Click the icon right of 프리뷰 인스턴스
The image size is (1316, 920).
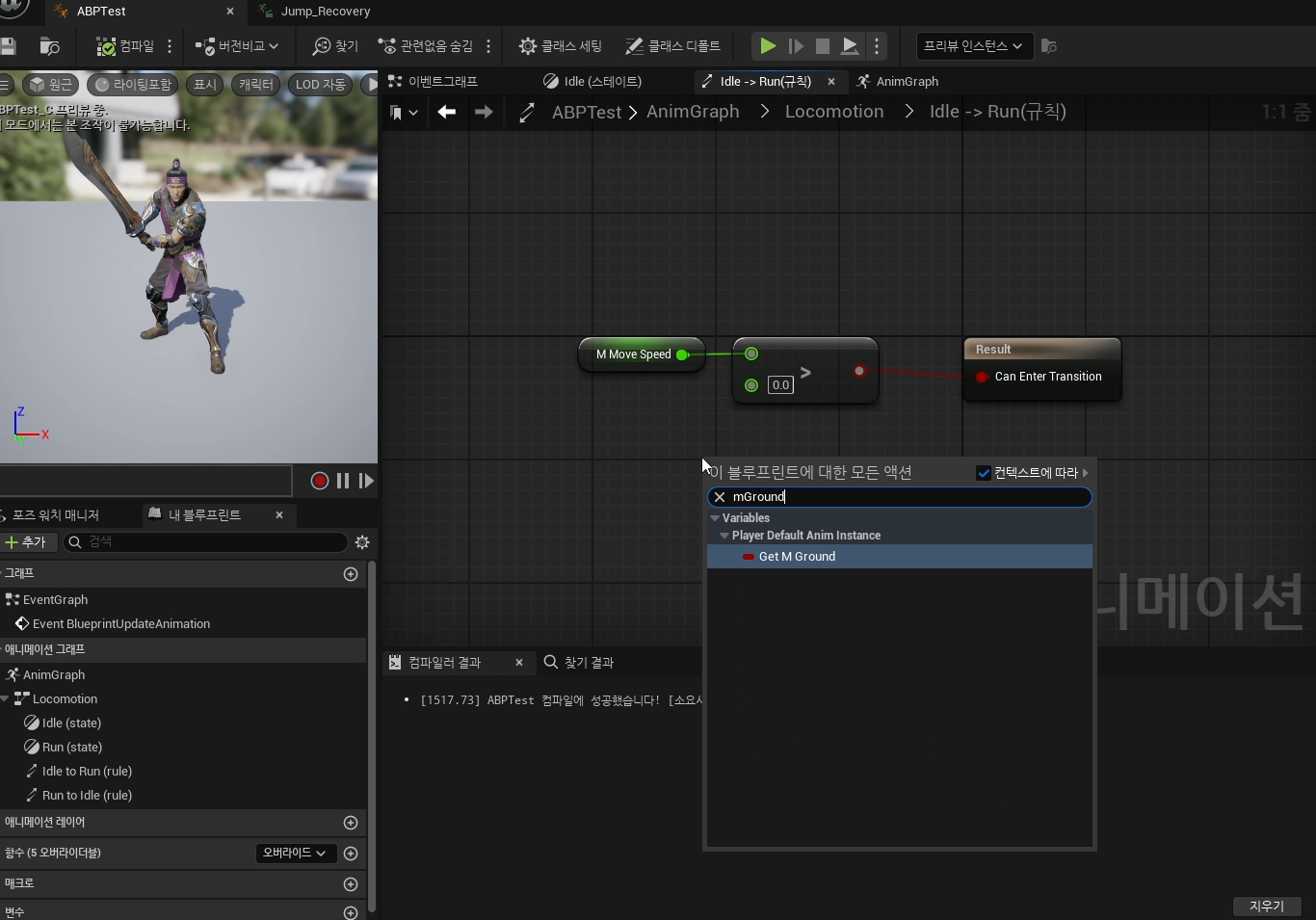point(1049,46)
